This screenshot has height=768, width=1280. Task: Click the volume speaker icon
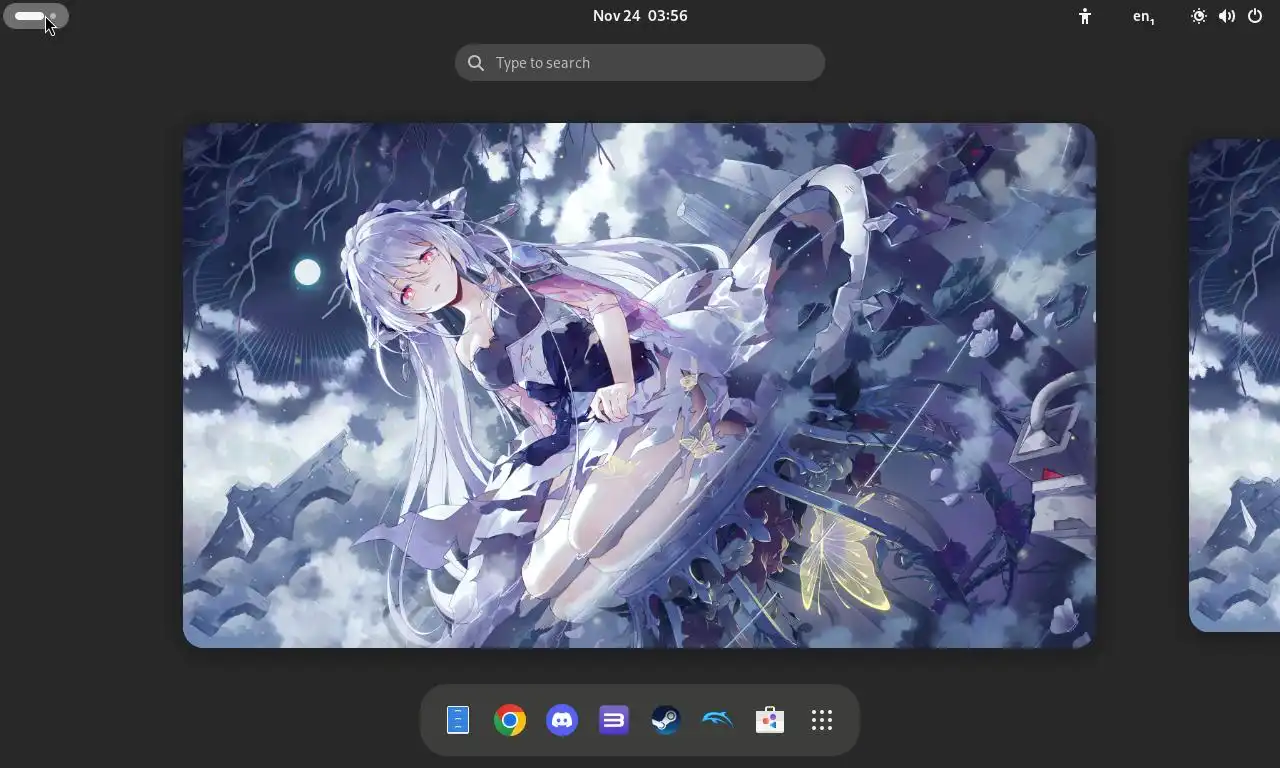pyautogui.click(x=1226, y=16)
